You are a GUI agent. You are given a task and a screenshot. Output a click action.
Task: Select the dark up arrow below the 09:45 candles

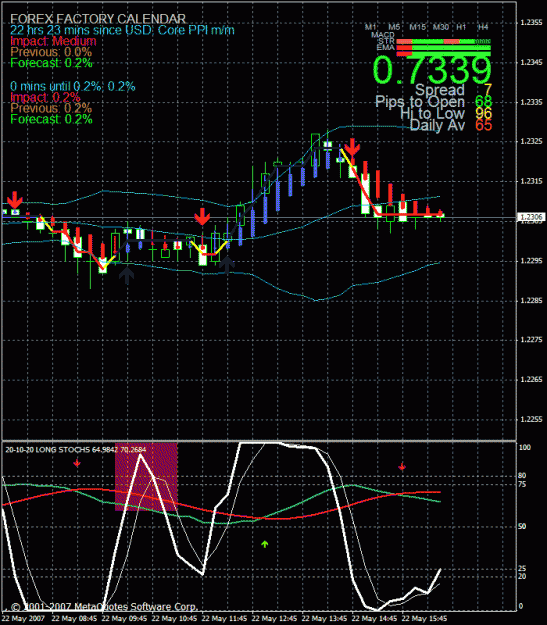(126, 275)
